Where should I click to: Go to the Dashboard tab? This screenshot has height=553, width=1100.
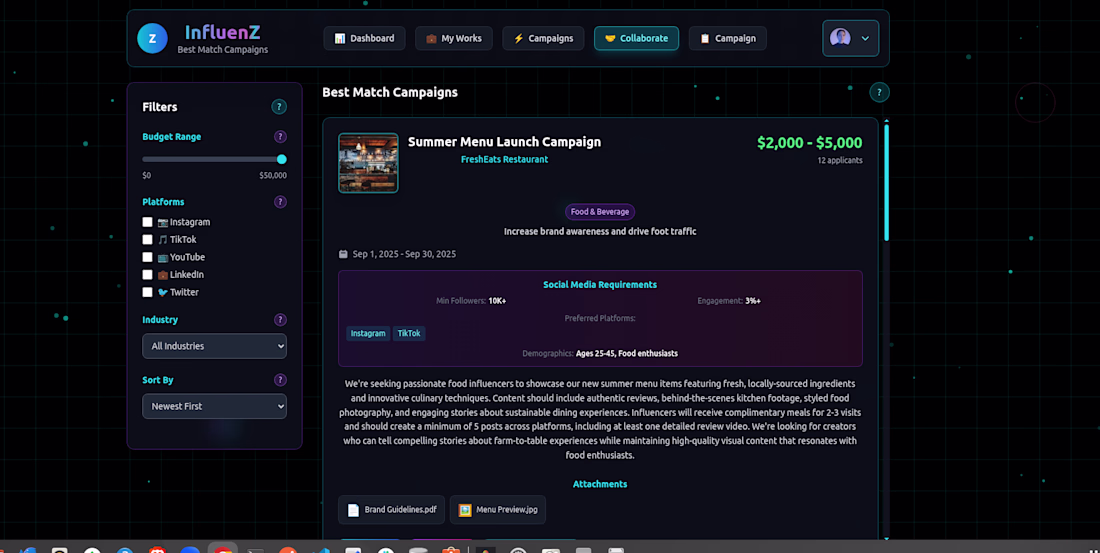pyautogui.click(x=364, y=39)
